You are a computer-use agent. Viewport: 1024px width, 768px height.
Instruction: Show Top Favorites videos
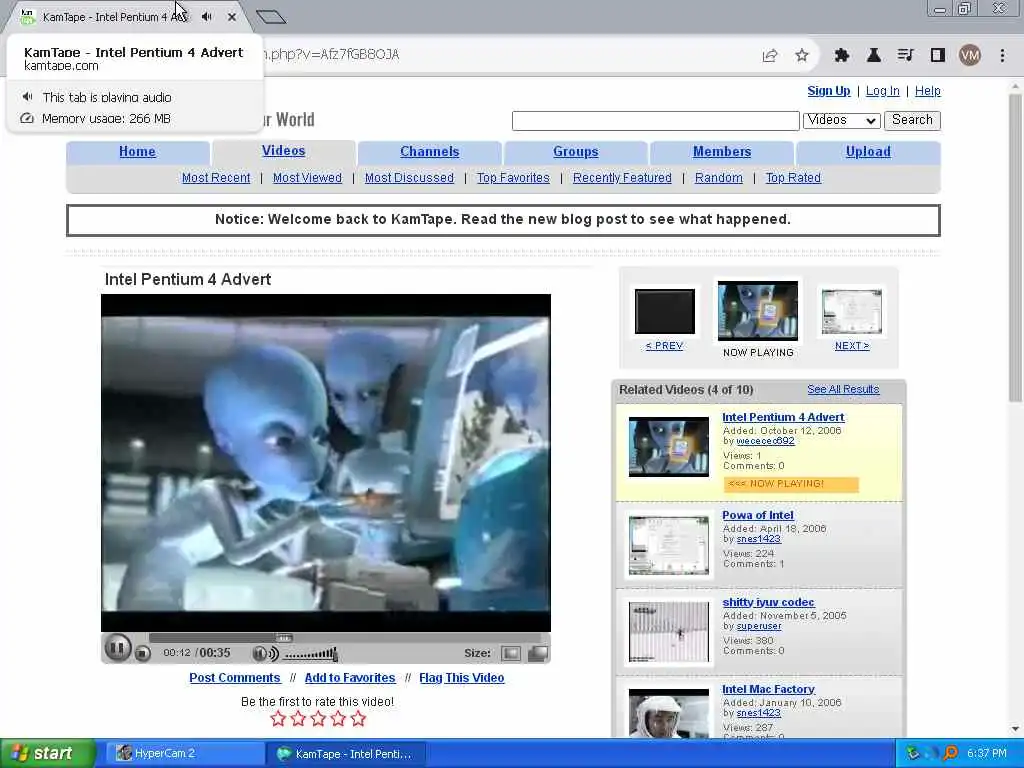pos(513,178)
